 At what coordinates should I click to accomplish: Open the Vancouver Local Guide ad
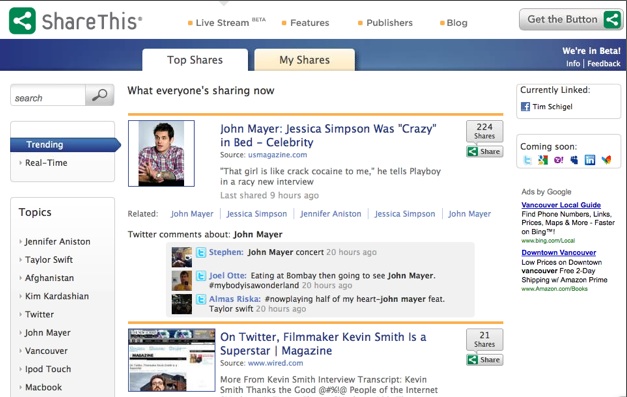click(x=561, y=205)
